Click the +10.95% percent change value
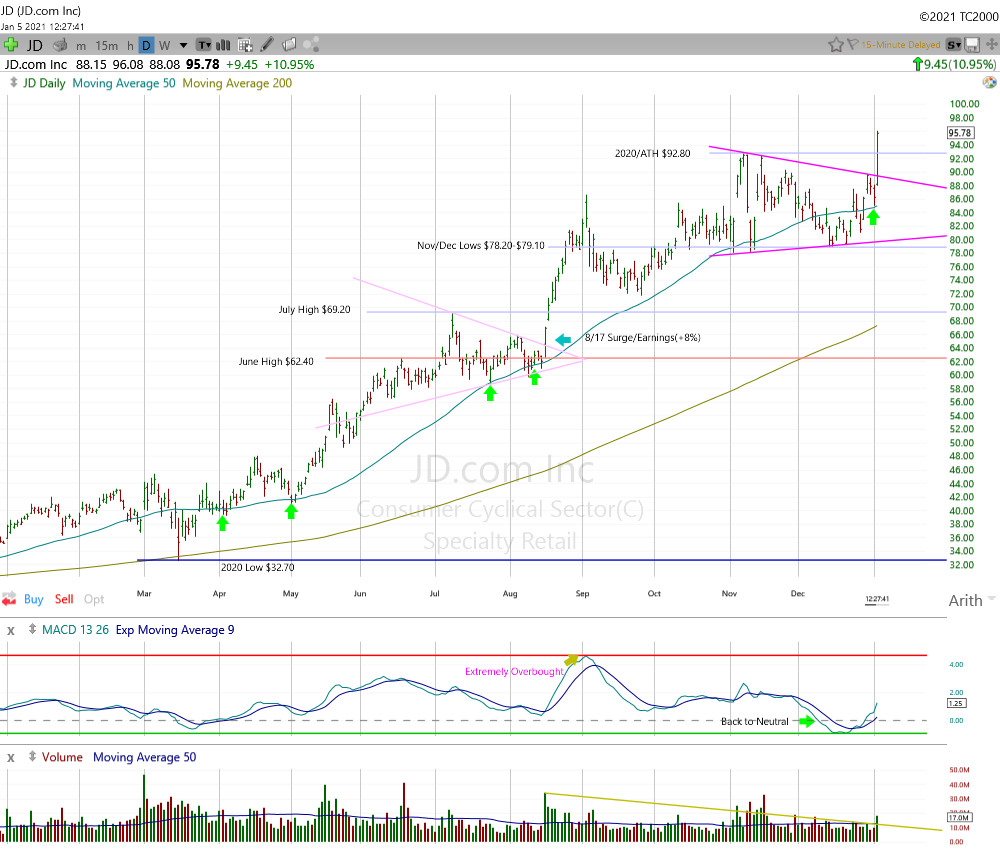 [289, 64]
